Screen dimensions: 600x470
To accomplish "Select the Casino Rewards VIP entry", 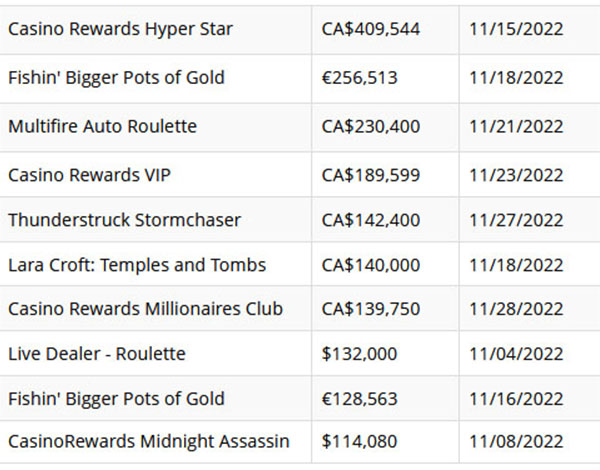I will (x=89, y=175).
